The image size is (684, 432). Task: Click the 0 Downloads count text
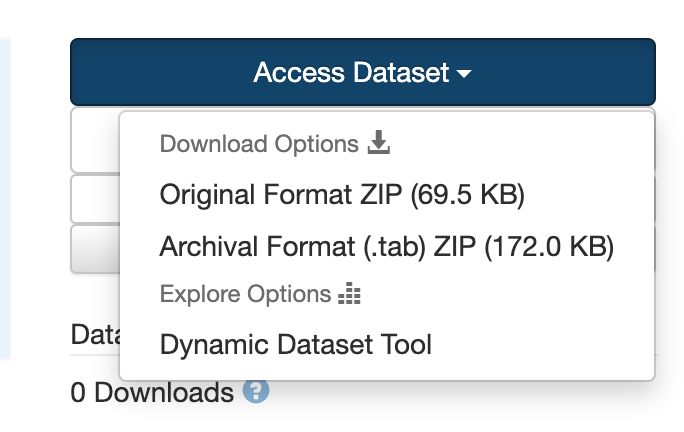[152, 392]
